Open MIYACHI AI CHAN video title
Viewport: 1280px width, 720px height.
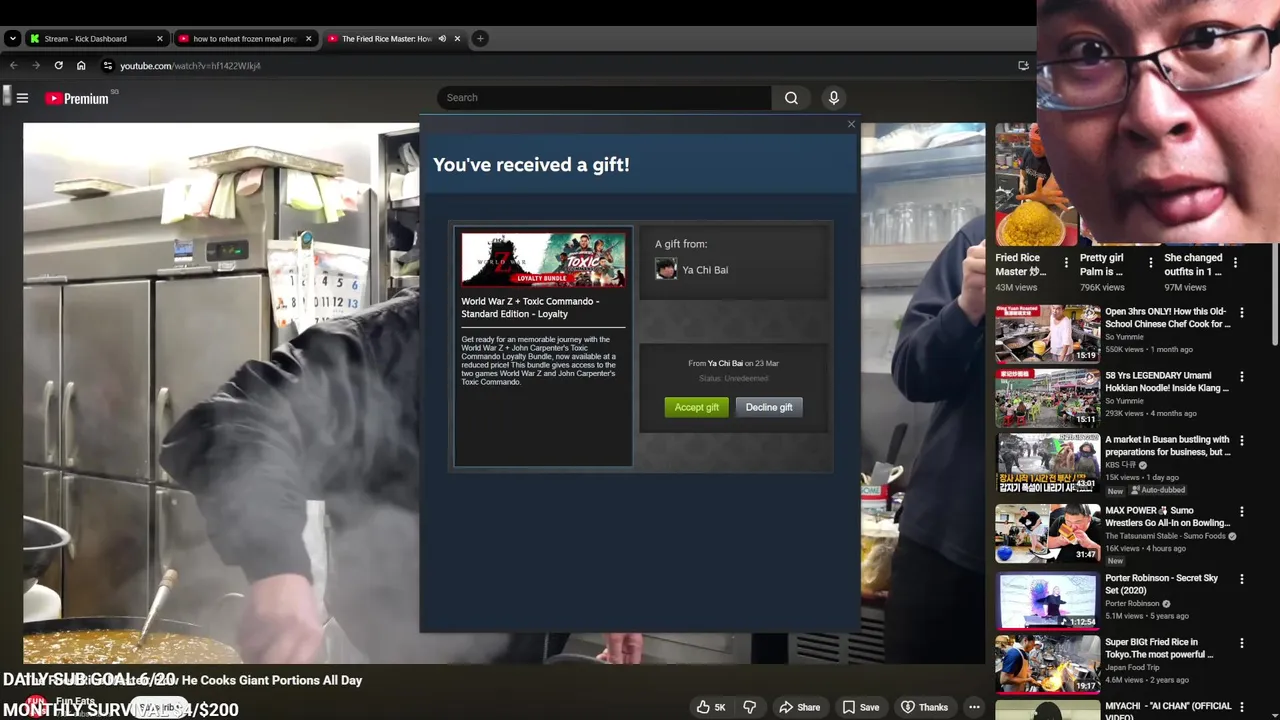tap(1168, 711)
